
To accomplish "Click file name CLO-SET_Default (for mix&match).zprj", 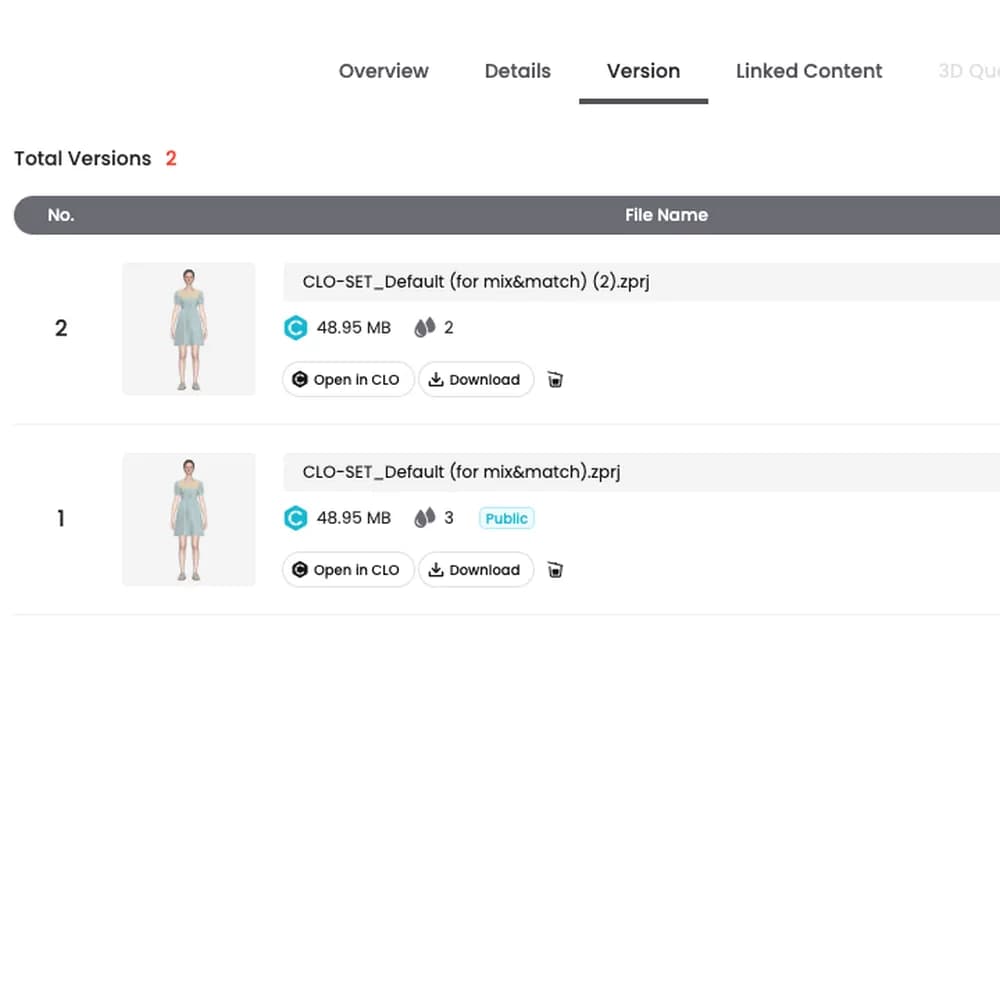I will [461, 472].
